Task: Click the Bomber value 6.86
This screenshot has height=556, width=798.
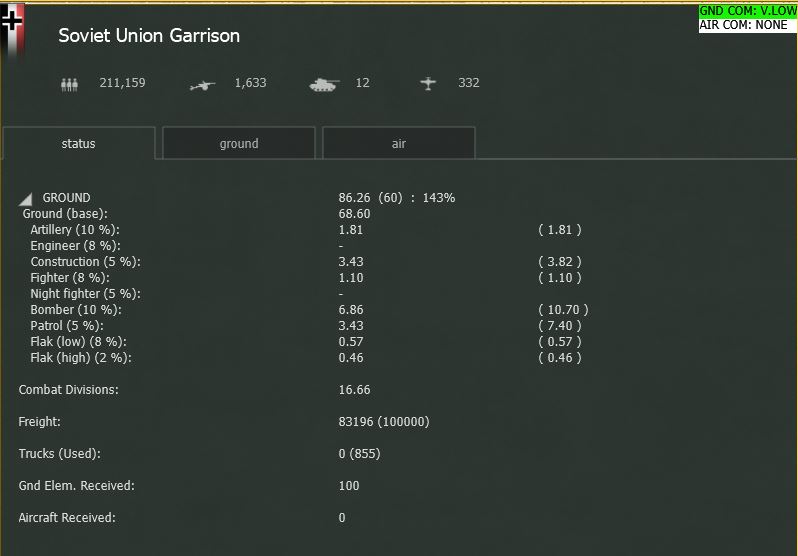Action: (351, 310)
